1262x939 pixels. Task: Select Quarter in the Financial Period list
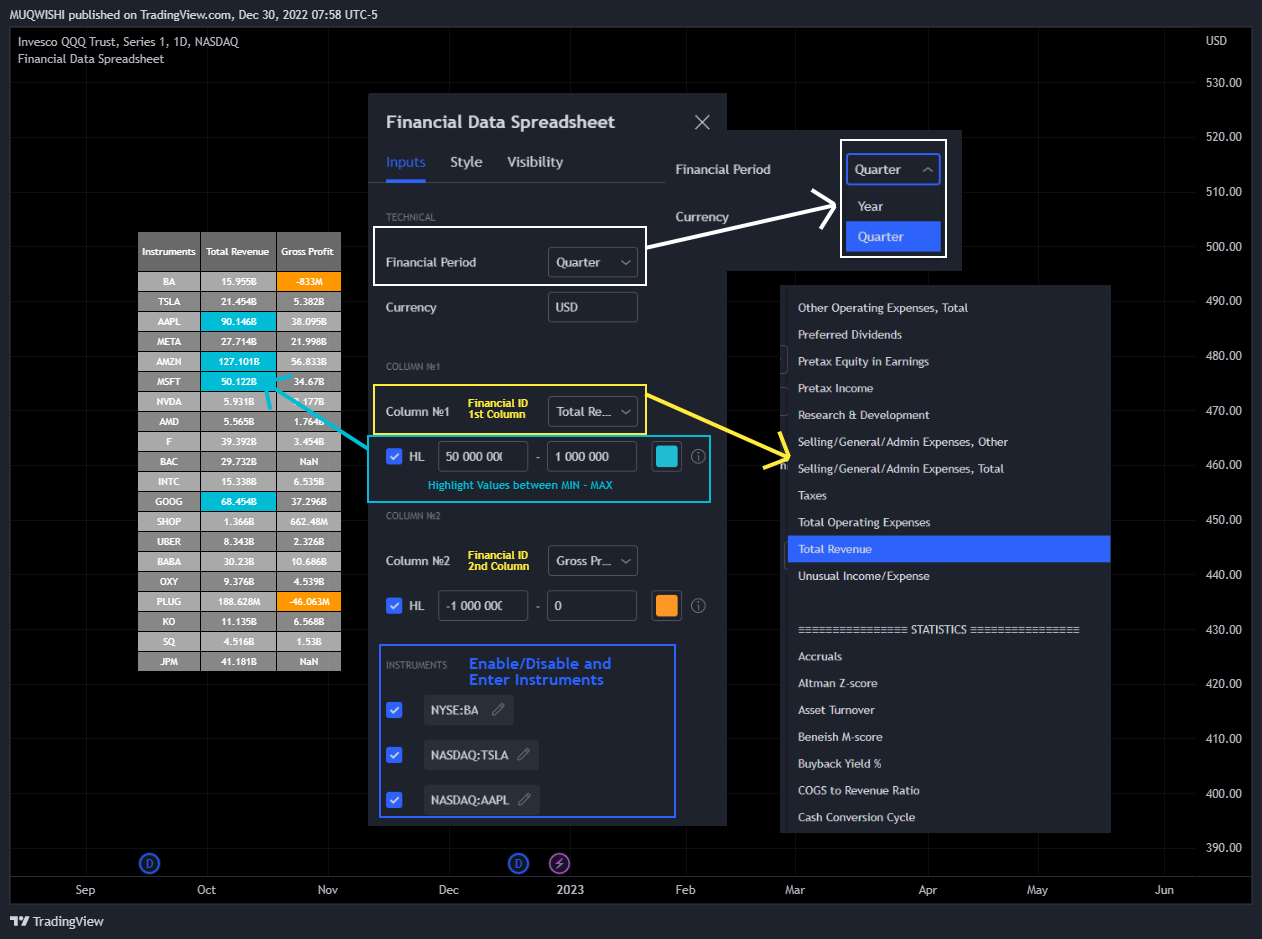click(893, 236)
